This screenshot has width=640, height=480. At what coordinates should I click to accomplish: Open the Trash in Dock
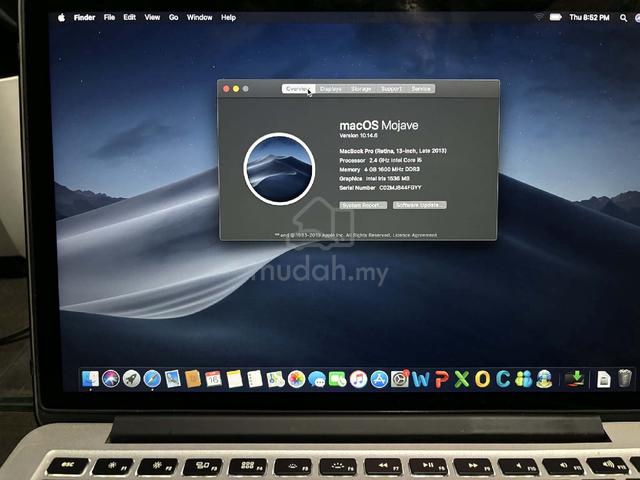coord(624,378)
